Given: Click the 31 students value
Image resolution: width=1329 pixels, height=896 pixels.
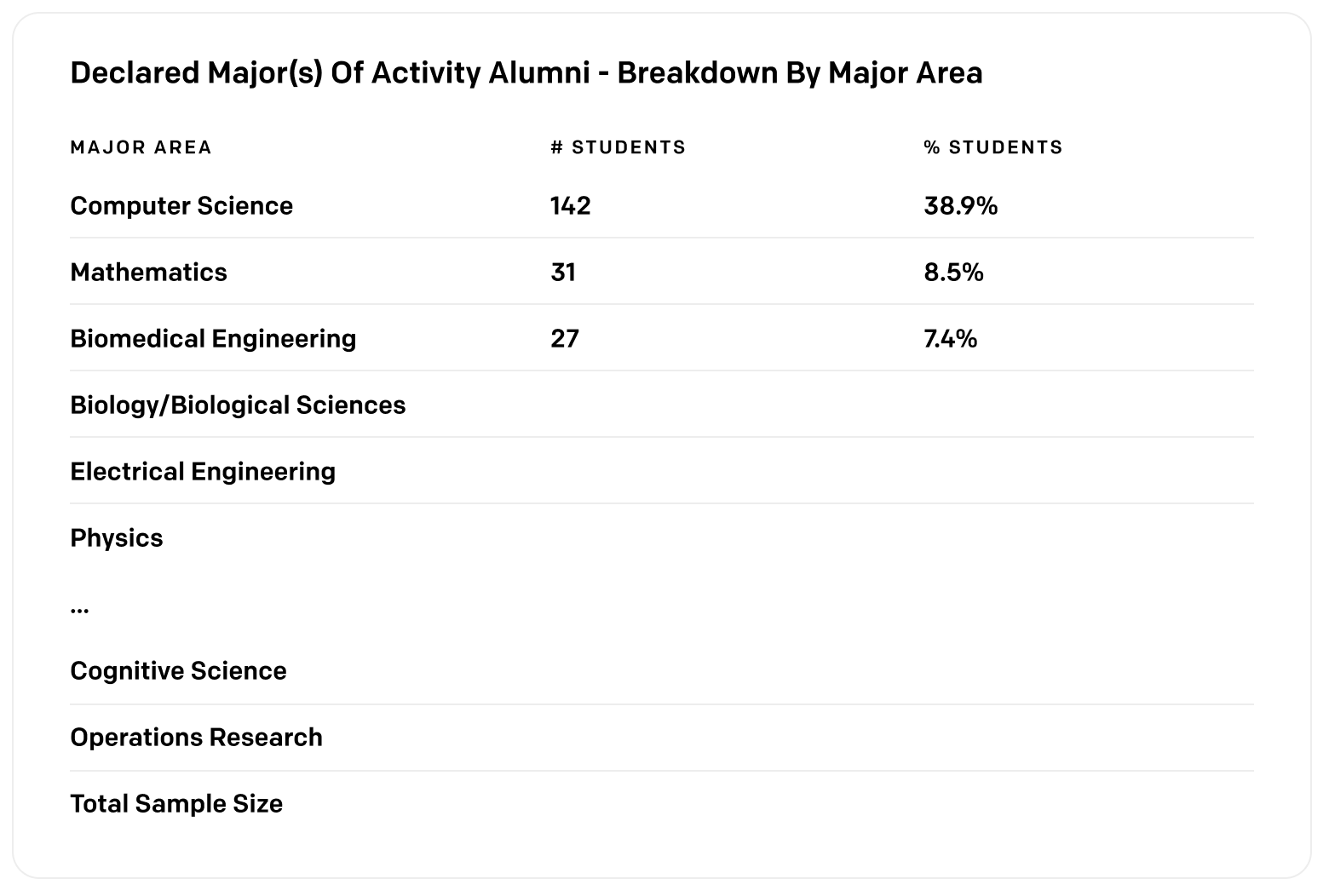Looking at the screenshot, I should point(562,273).
